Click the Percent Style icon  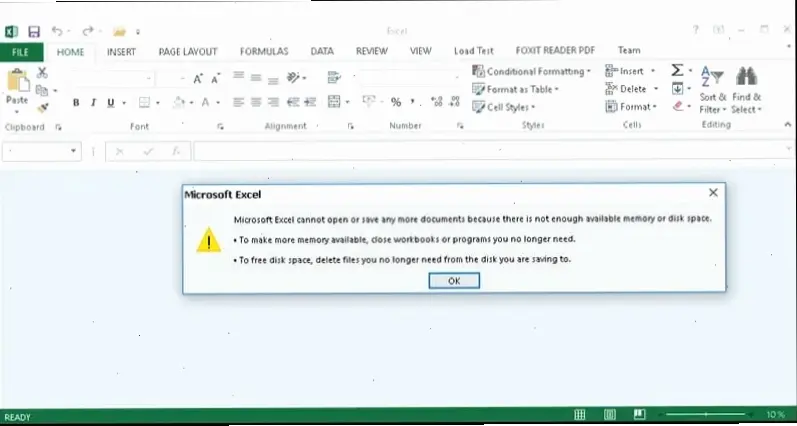click(396, 102)
